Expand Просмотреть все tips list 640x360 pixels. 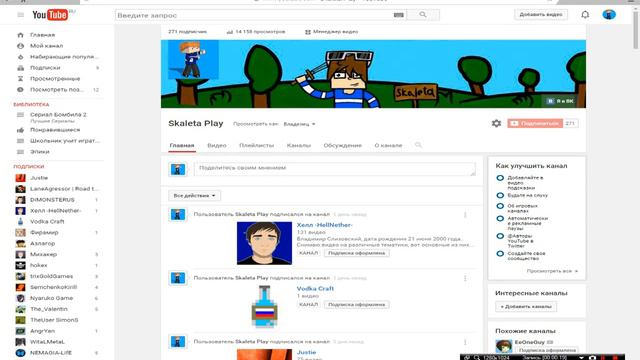(x=552, y=271)
